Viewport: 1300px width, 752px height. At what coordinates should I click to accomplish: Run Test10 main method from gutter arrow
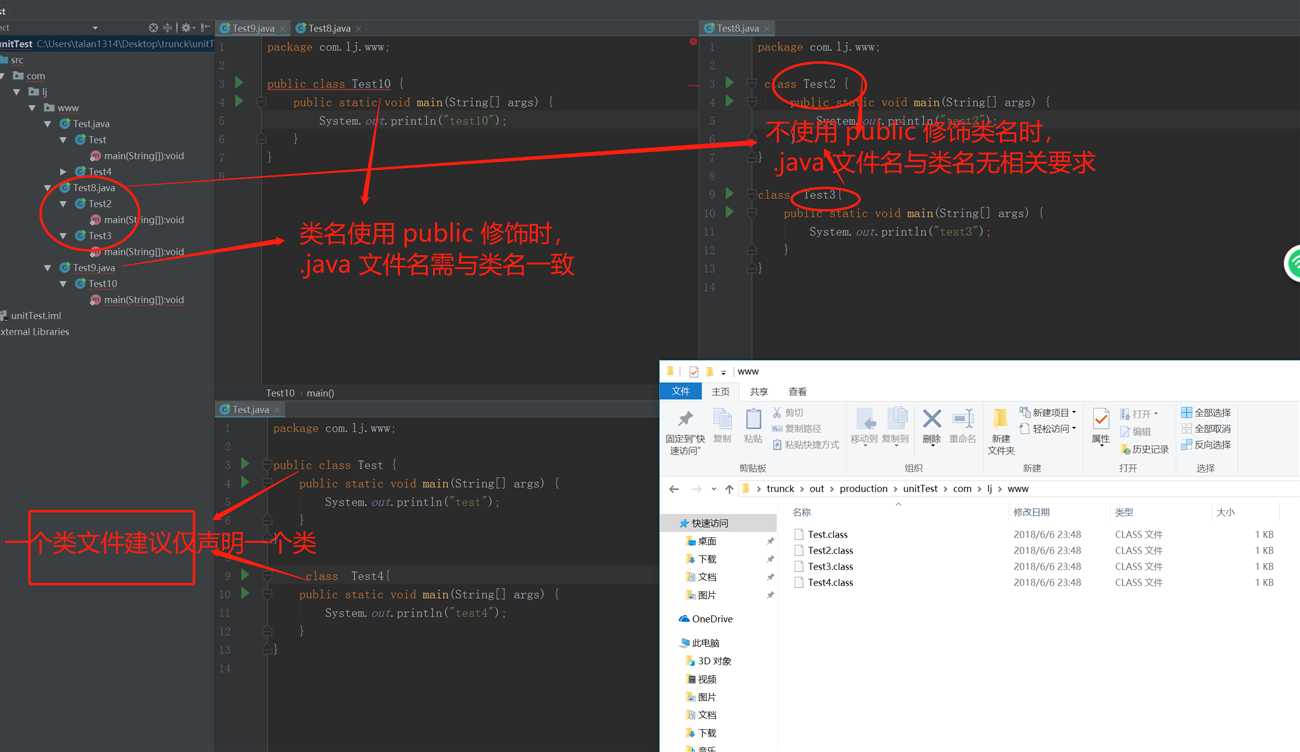tap(239, 101)
